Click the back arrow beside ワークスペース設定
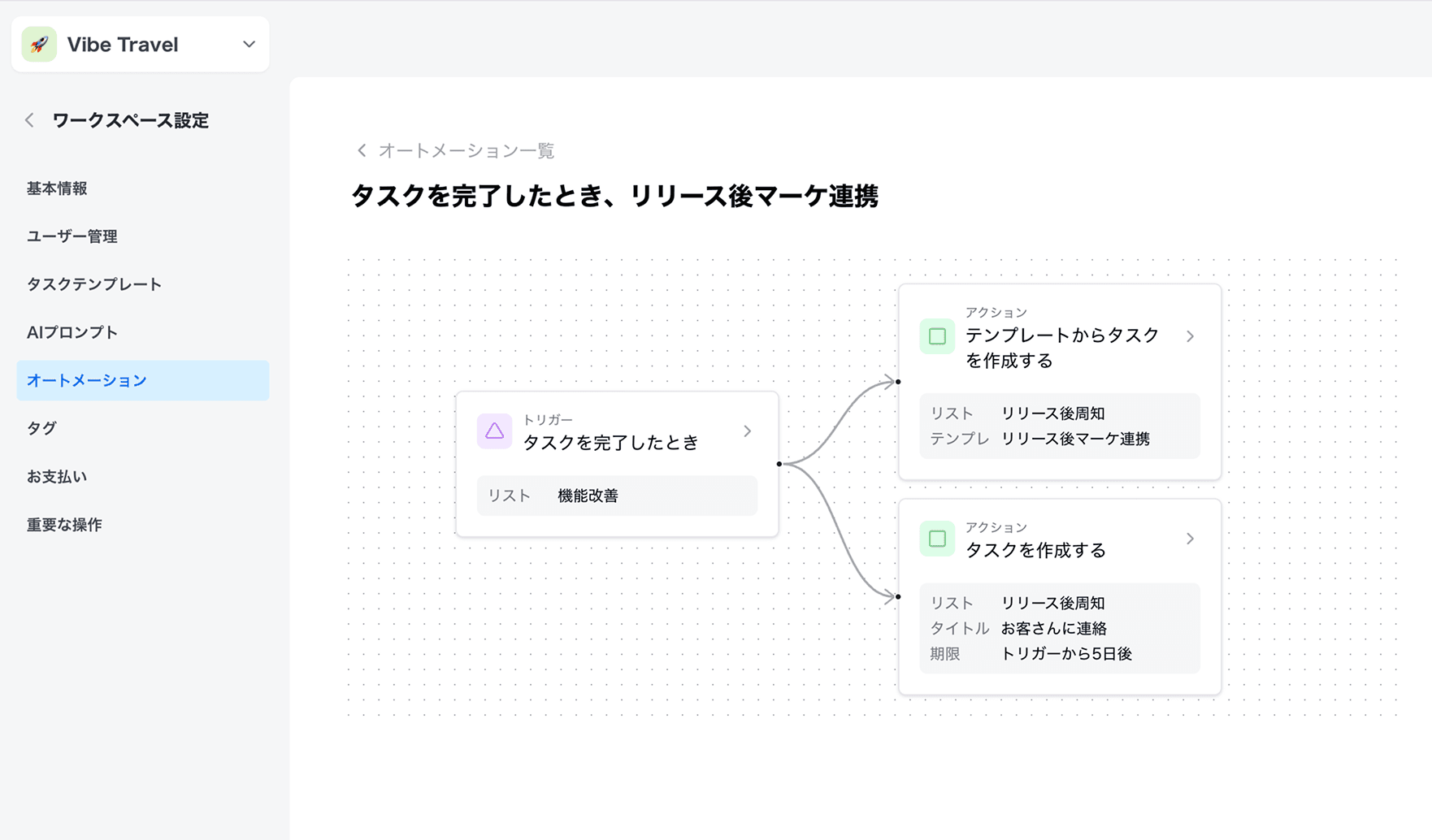The height and width of the screenshot is (840, 1432). (x=28, y=119)
